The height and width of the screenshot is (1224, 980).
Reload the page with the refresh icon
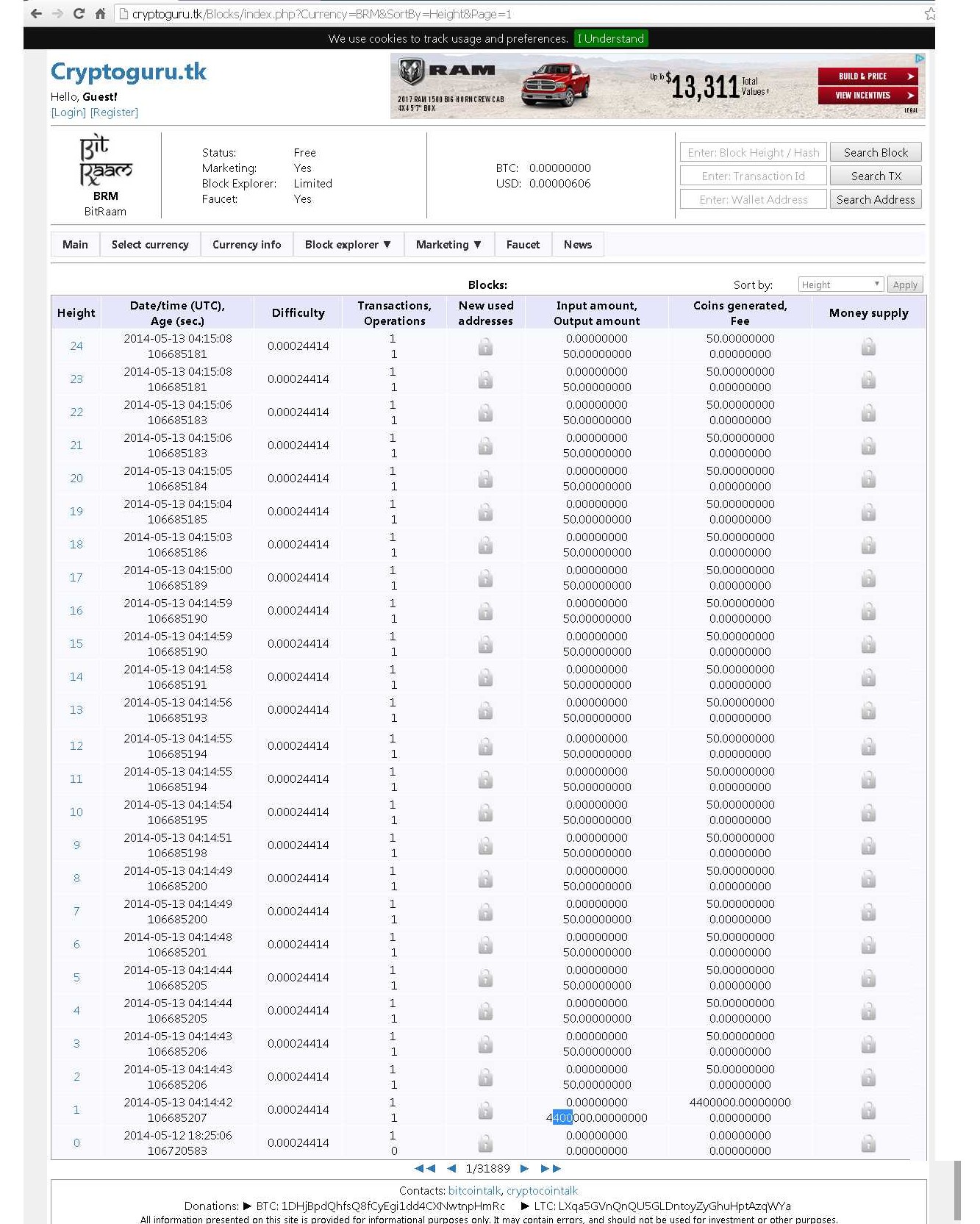(x=79, y=13)
